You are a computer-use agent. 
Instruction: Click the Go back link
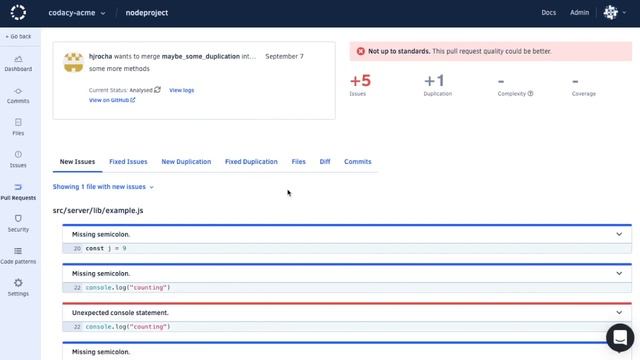click(18, 36)
